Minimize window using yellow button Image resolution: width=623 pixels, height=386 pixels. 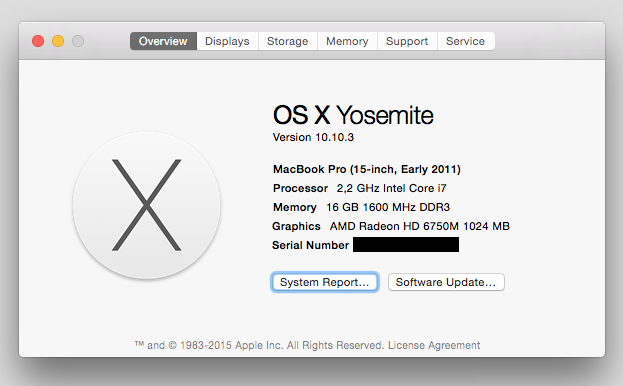(x=58, y=41)
